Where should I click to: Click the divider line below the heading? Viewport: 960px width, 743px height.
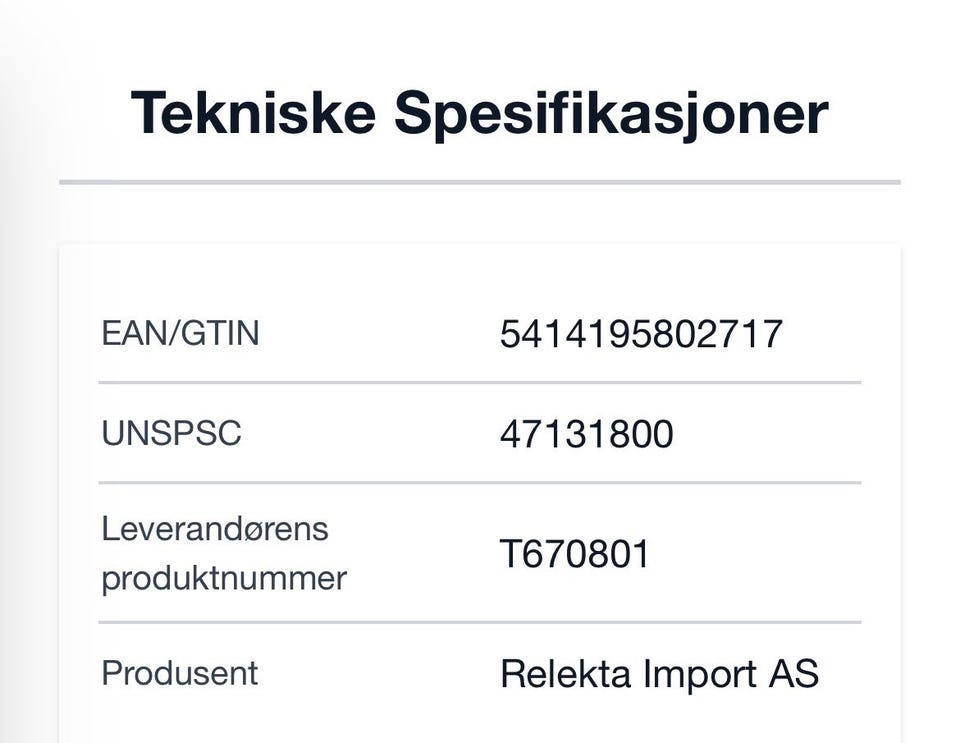pos(479,182)
